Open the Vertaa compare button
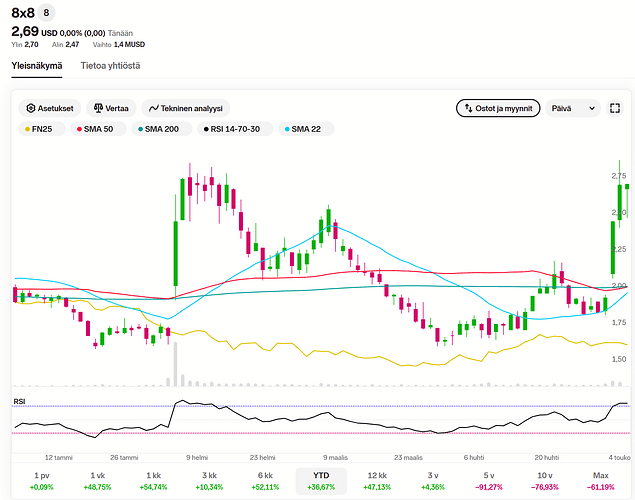Viewport: 635px width, 500px height. click(x=111, y=108)
